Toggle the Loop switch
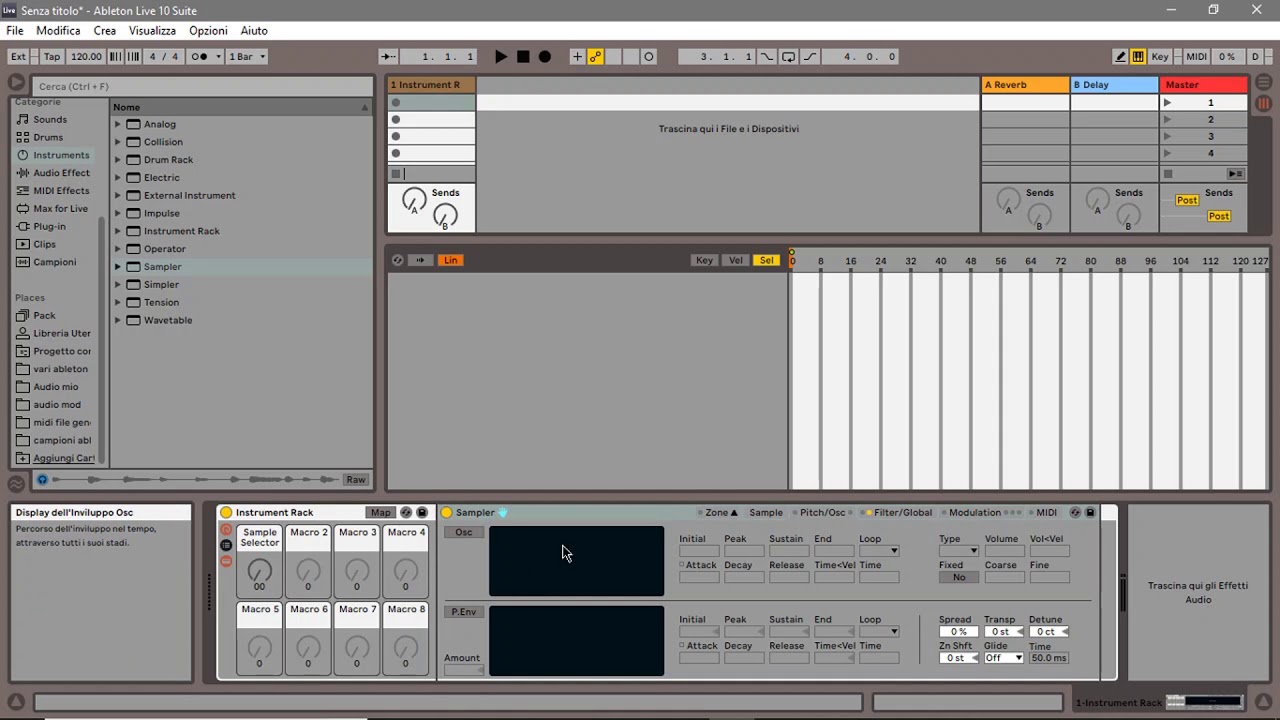Image resolution: width=1280 pixels, height=720 pixels. pos(789,57)
